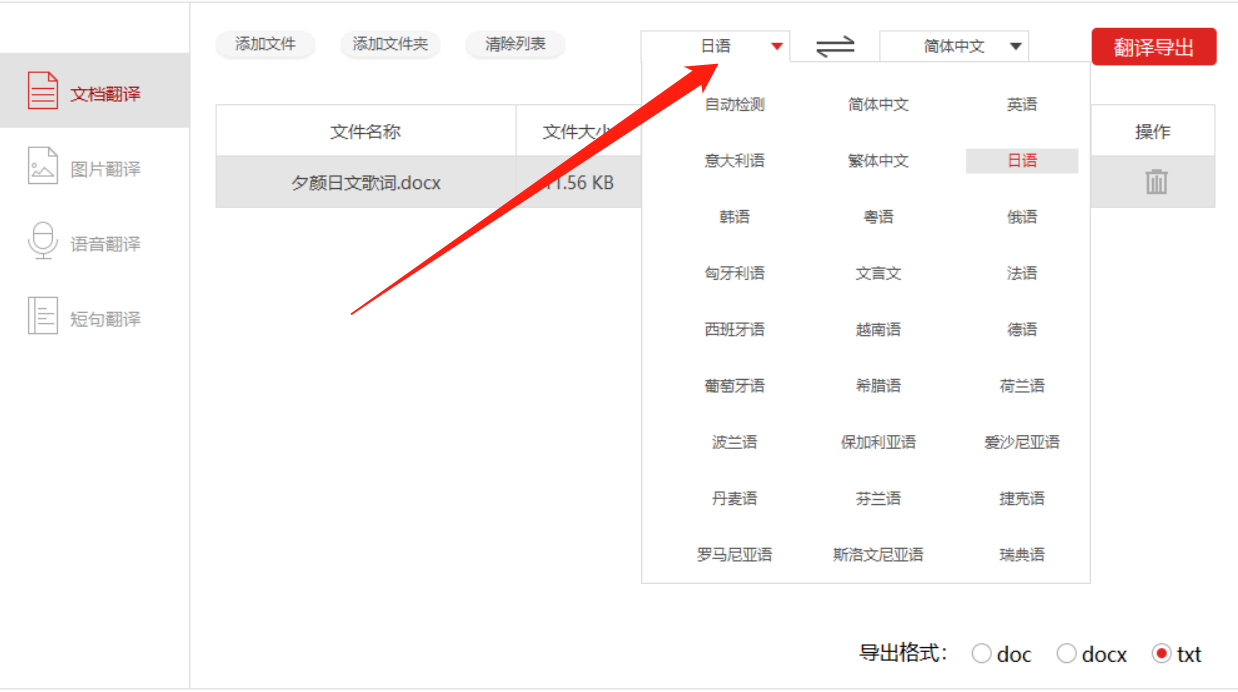Choose 荷兰语 from the language list
This screenshot has height=692, width=1238.
1022,385
